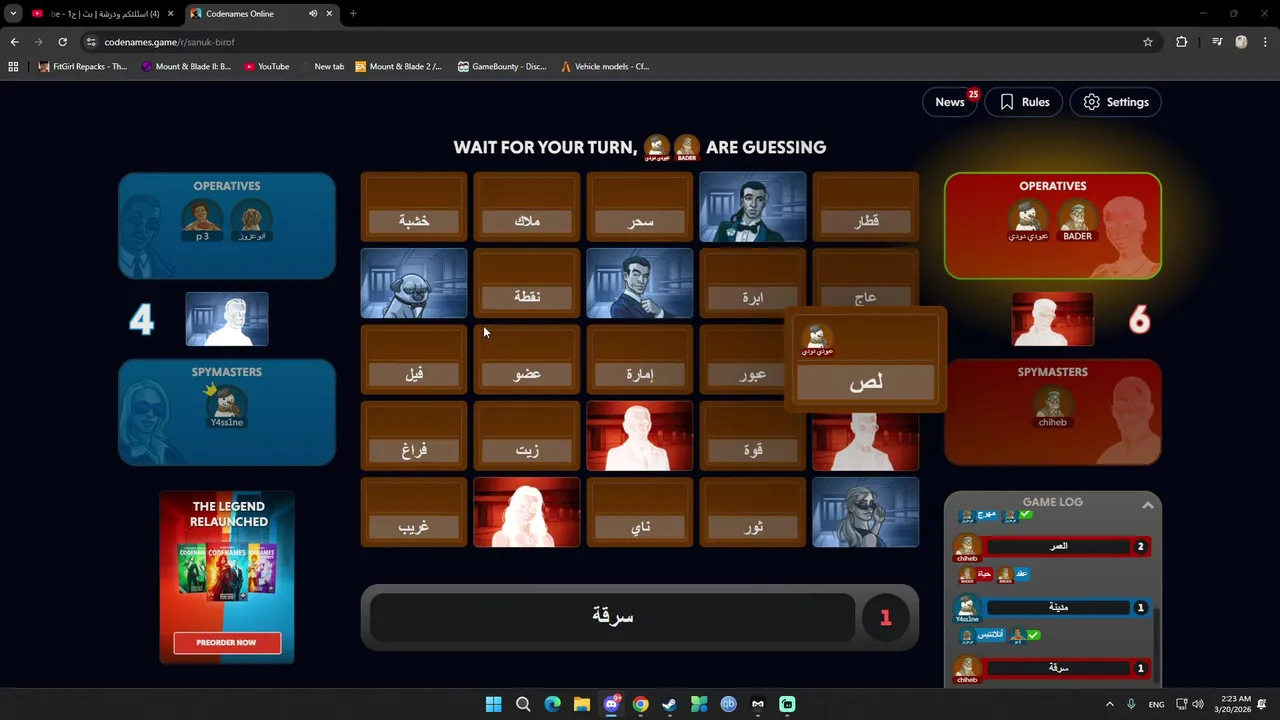Image resolution: width=1280 pixels, height=720 pixels.
Task: Select the word card إمارة
Action: pyautogui.click(x=640, y=360)
